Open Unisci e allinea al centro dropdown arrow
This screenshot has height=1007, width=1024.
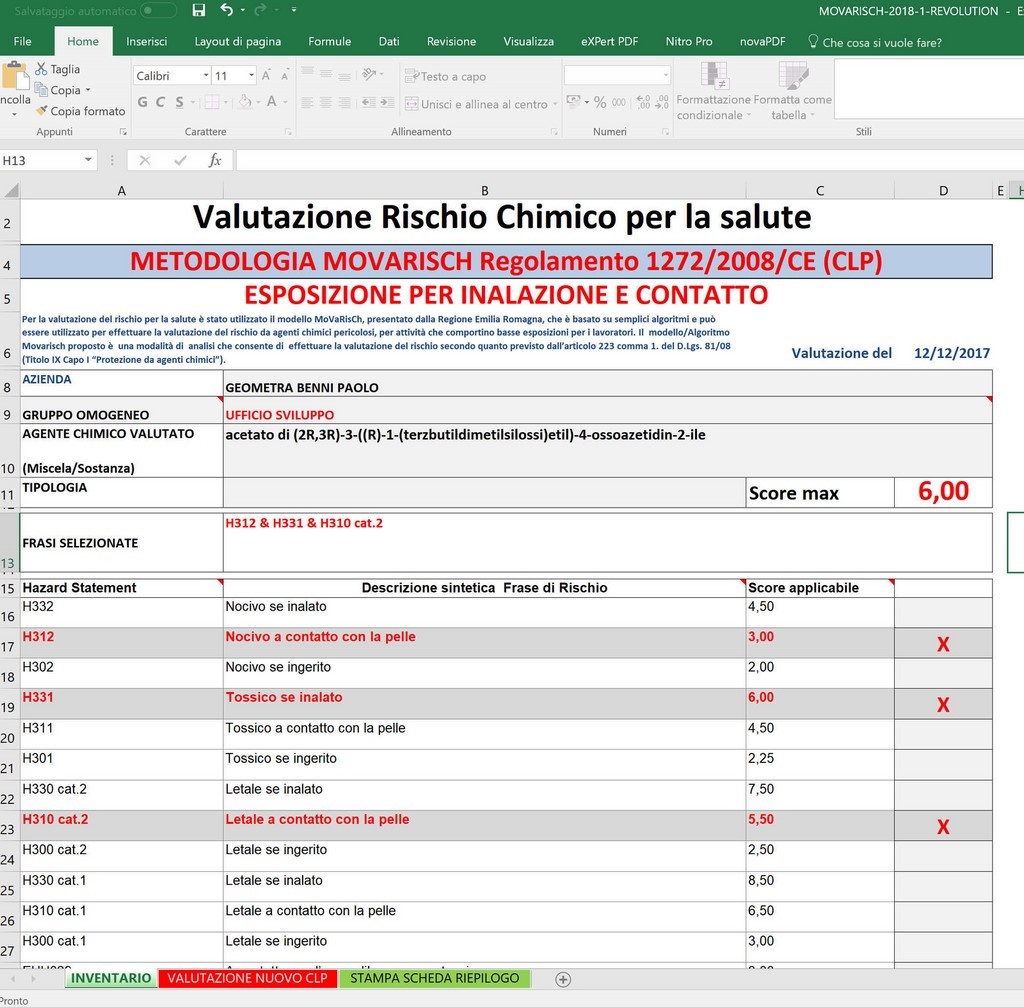point(555,104)
